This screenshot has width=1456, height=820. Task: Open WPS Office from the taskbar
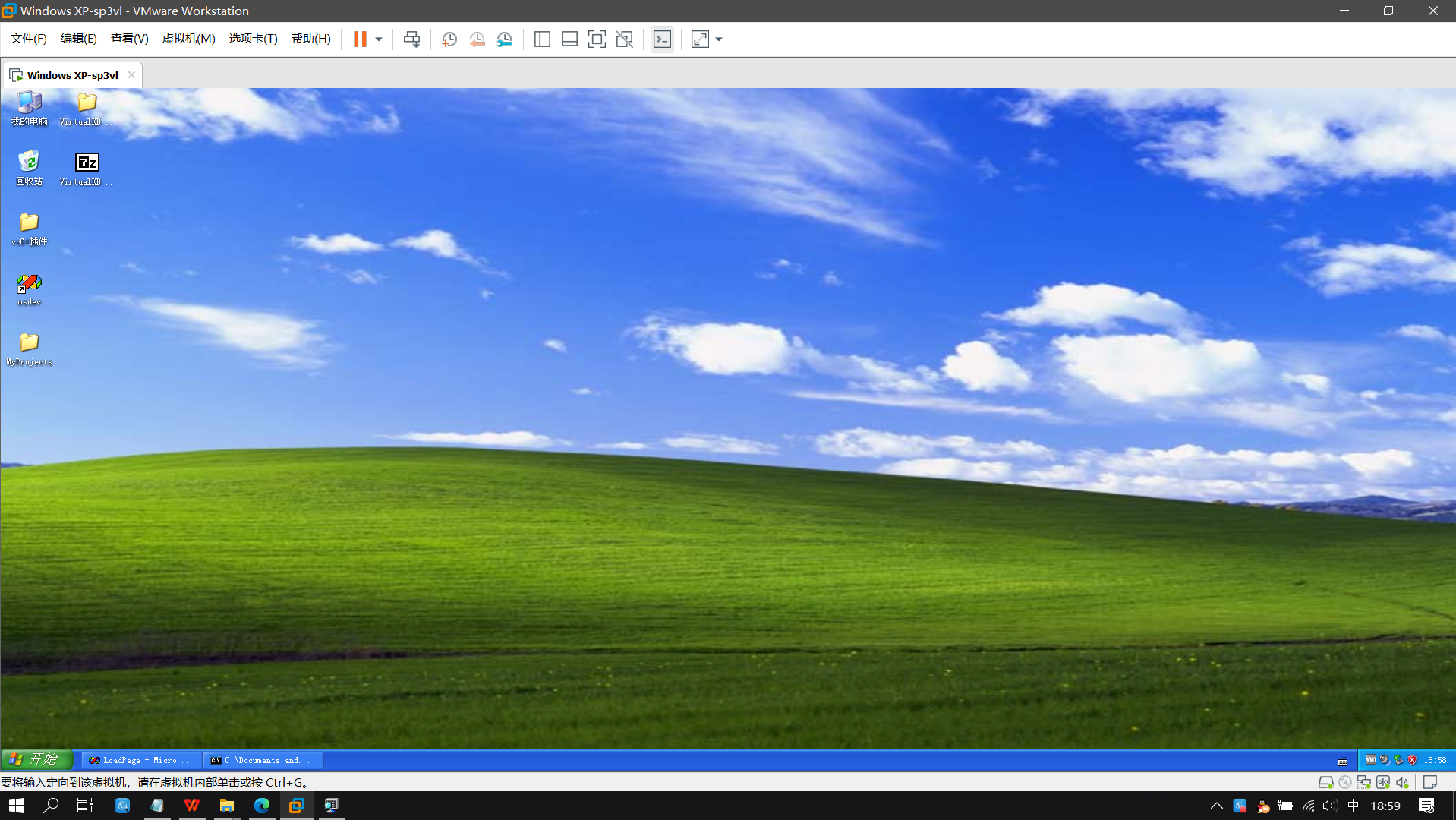(192, 806)
